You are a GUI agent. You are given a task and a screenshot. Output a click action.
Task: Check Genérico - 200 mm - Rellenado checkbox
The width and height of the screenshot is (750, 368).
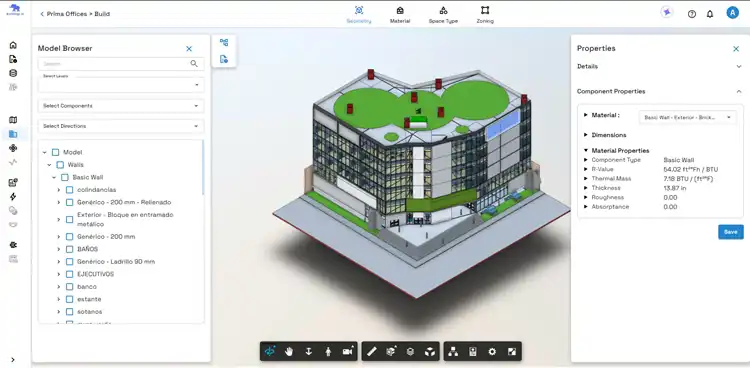69,202
